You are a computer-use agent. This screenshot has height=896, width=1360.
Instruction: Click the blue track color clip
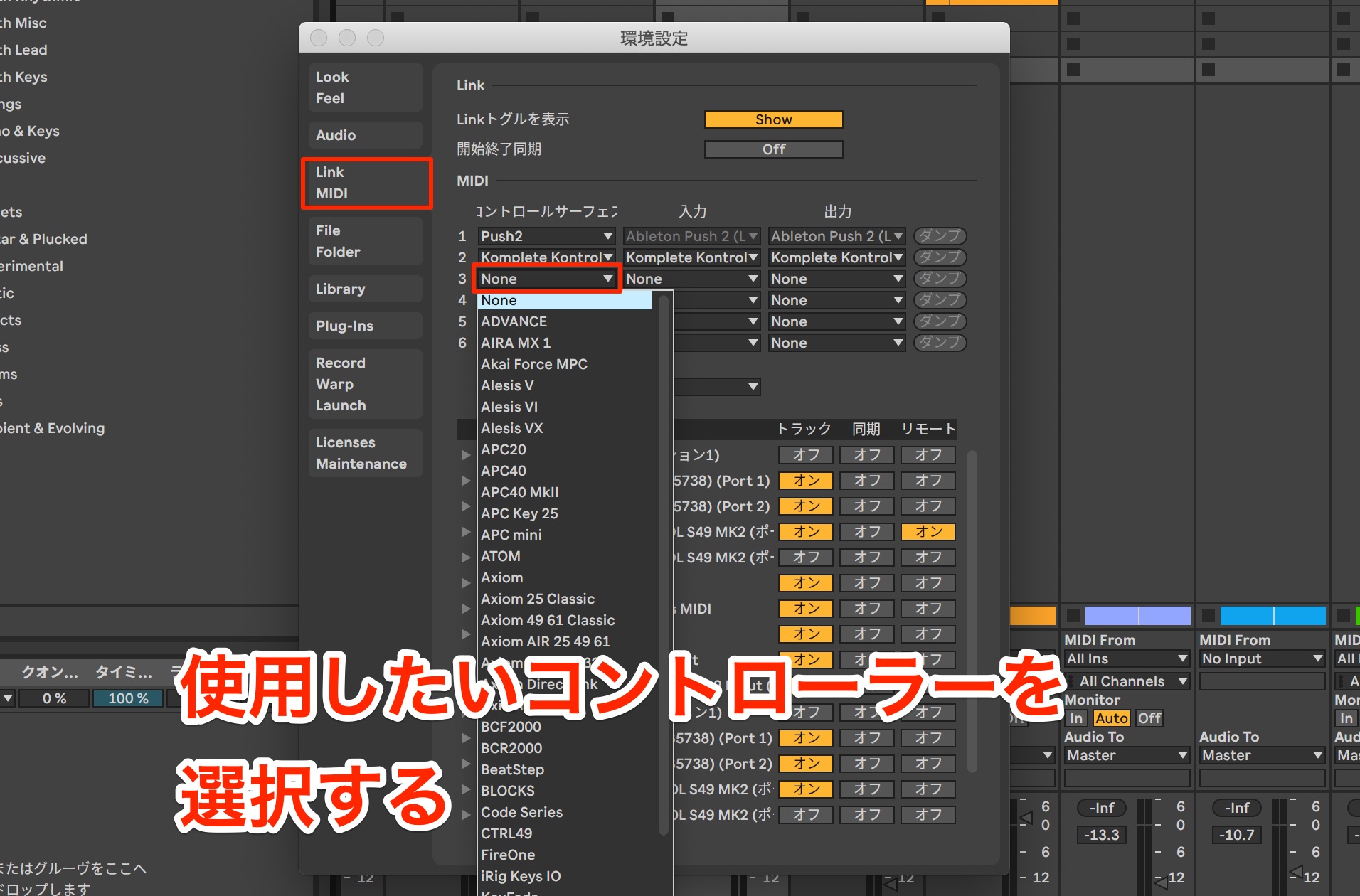coord(1273,615)
